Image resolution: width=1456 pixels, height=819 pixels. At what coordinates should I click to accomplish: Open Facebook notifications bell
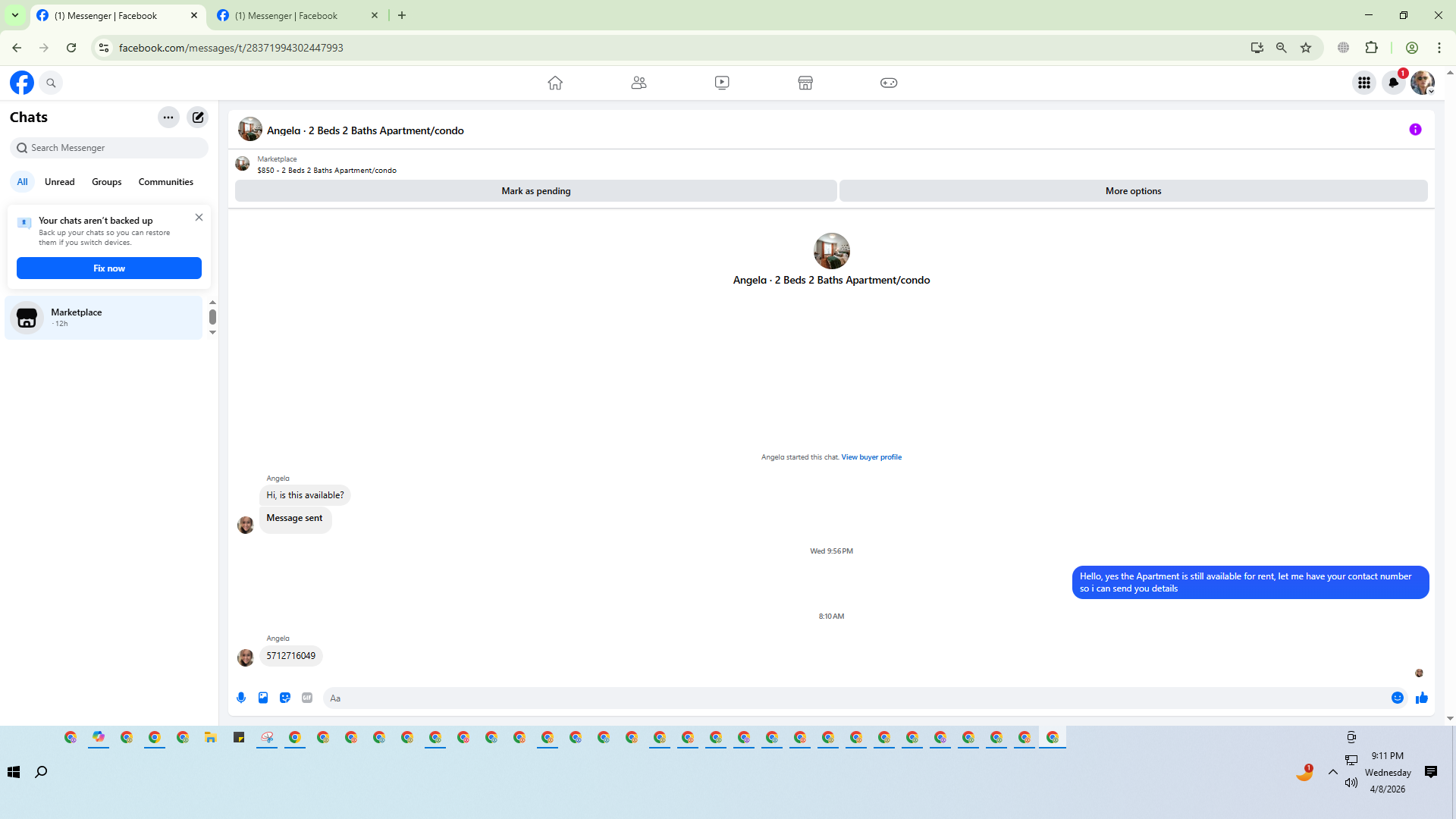1393,83
